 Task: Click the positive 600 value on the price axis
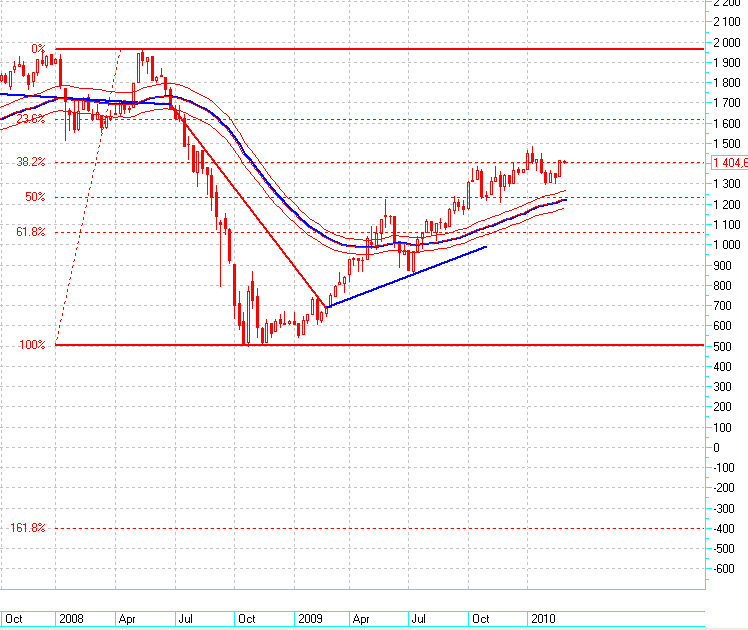coord(722,326)
